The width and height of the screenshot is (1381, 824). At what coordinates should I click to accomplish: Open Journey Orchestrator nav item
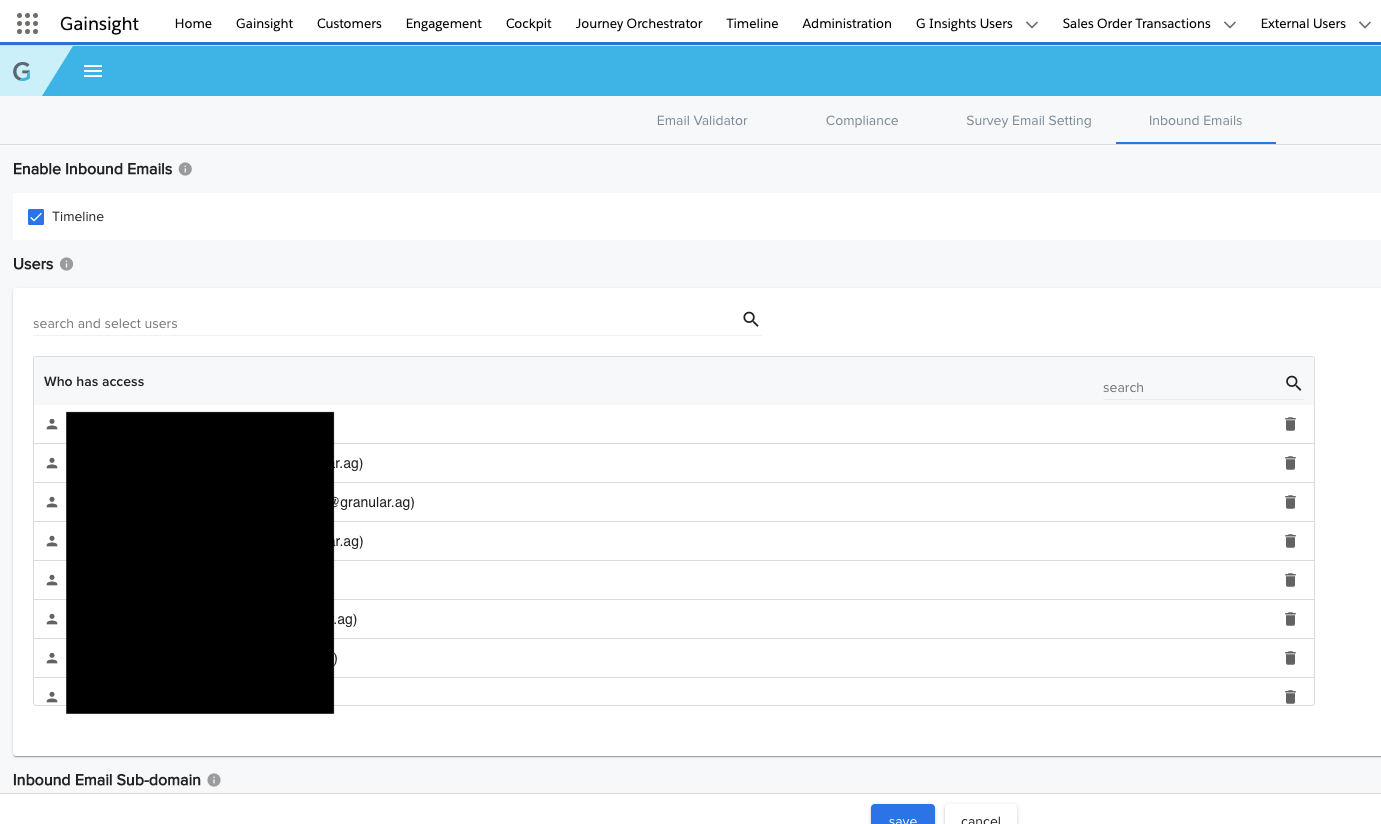639,23
